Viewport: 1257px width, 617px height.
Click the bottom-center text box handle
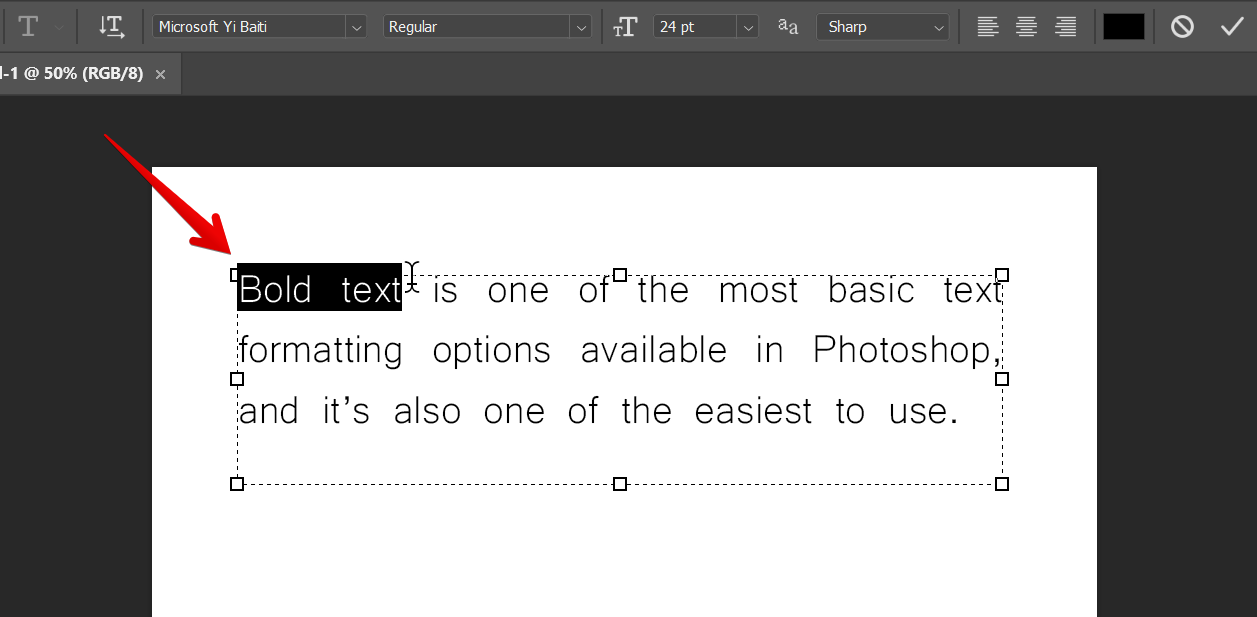point(619,483)
